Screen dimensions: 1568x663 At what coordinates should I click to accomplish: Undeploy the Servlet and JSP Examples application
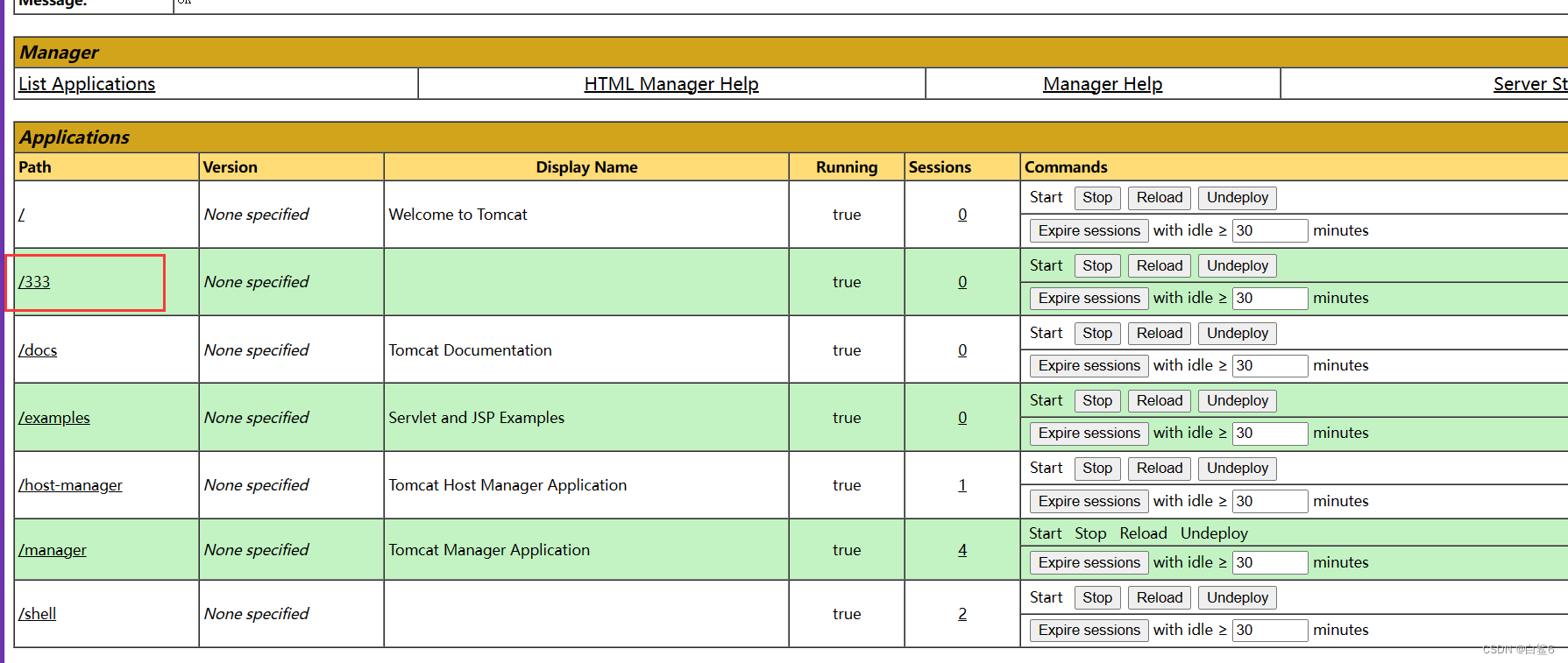point(1238,401)
